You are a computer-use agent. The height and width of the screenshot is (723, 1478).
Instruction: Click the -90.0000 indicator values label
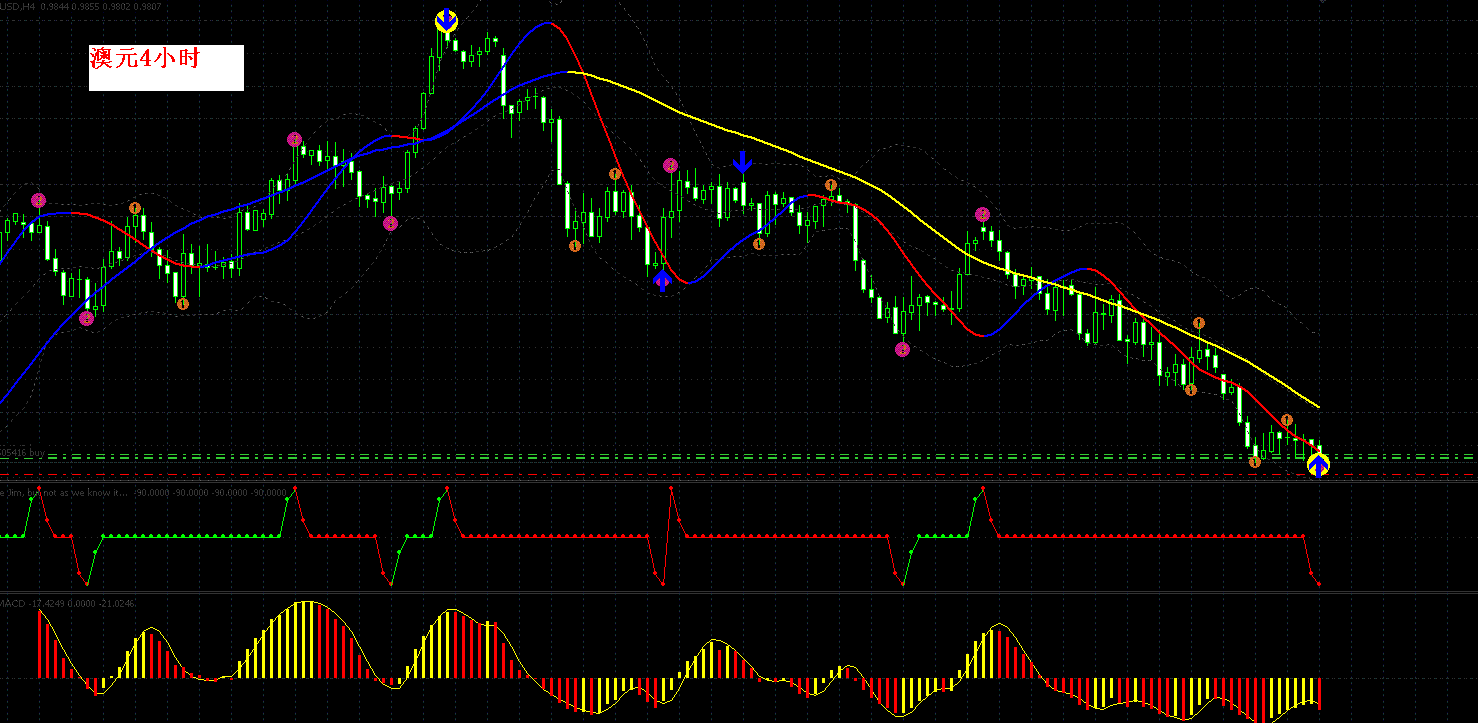coord(211,493)
